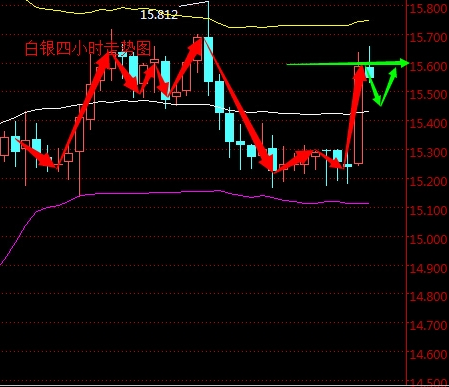
Task: Click the green upward arrow head
Action: coord(393,73)
